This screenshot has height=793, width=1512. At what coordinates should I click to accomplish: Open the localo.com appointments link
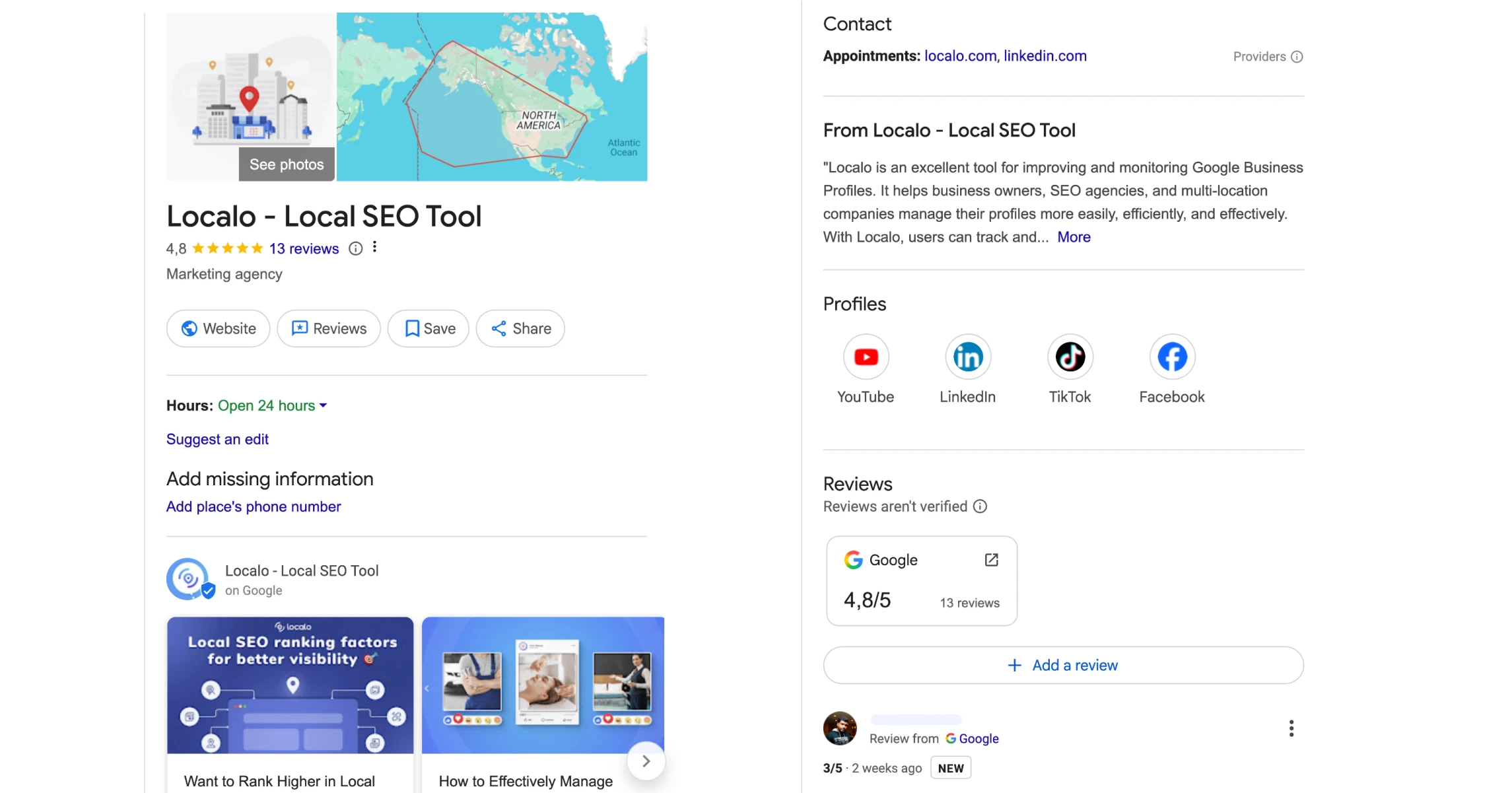959,56
